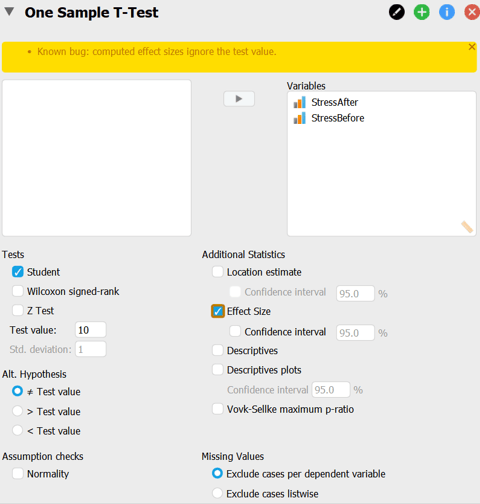Toggle Location estimate Confidence interval checkbox
This screenshot has width=480, height=504.
coord(235,292)
